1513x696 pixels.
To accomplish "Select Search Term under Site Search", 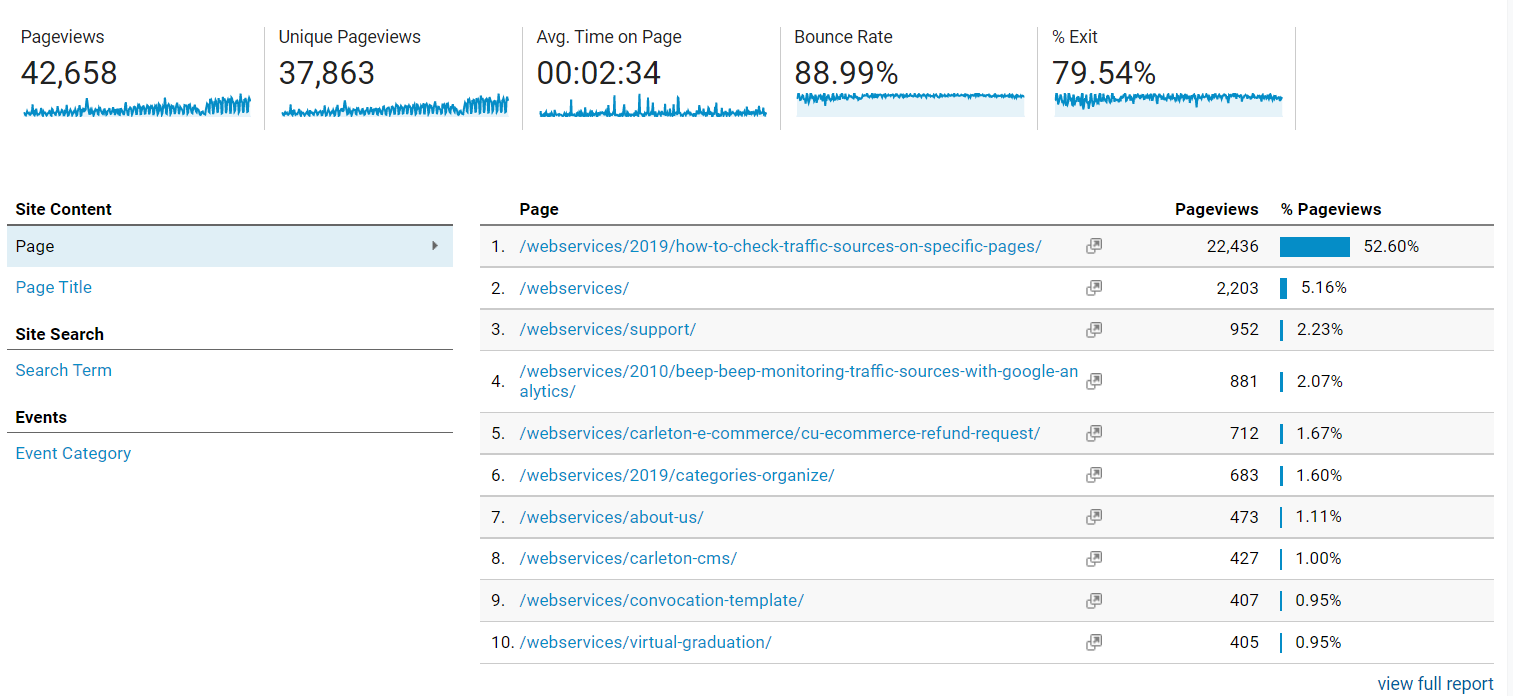I will (x=64, y=370).
